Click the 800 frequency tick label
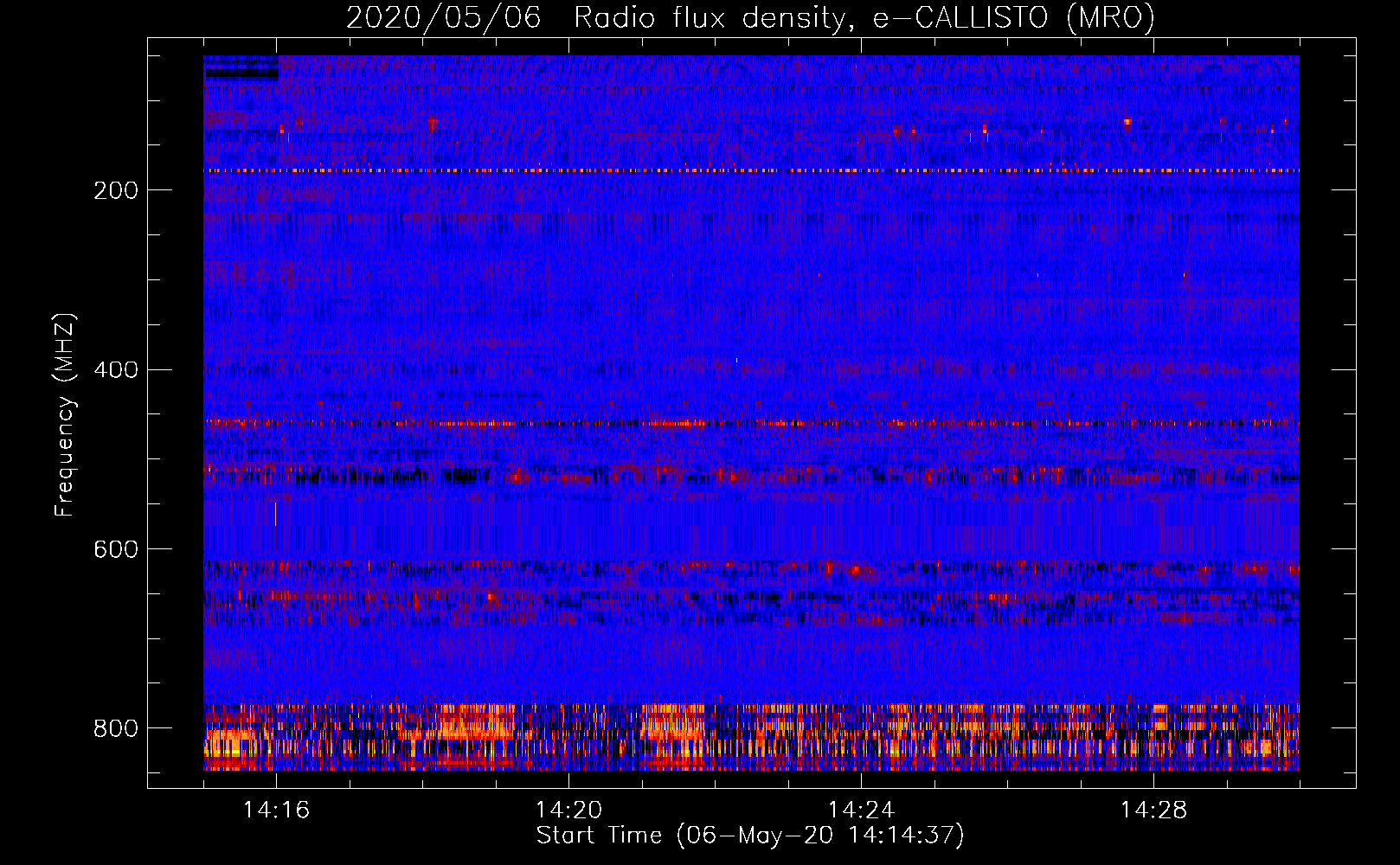The width and height of the screenshot is (1400, 865). pyautogui.click(x=116, y=729)
